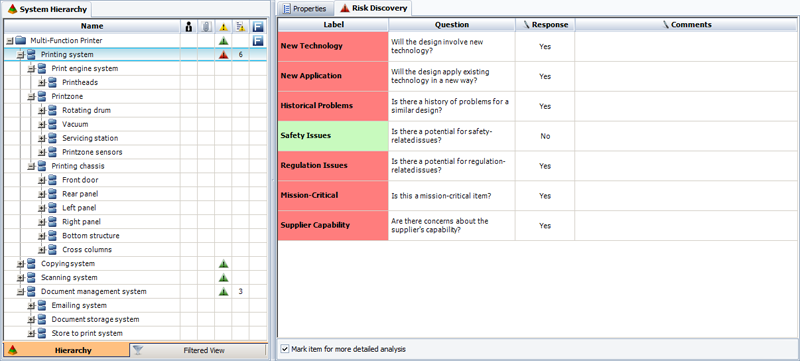
Task: Click the Mission-Critical label cell
Action: pos(333,196)
